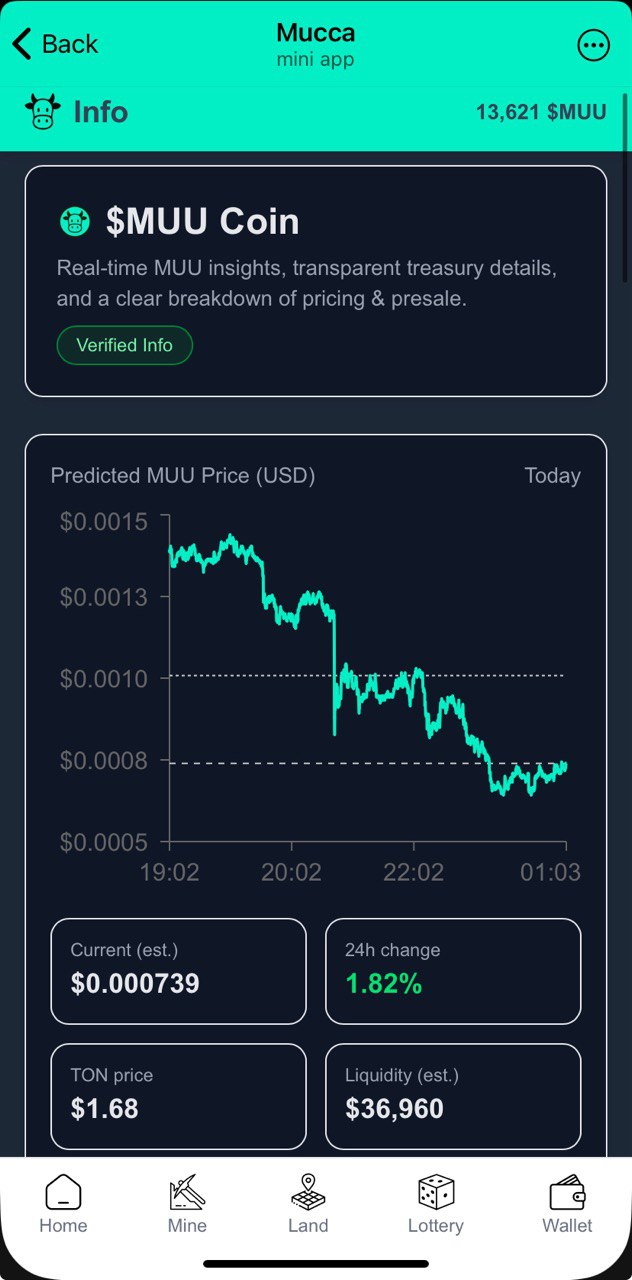Tap the Current (est.) price card
632x1280 pixels.
tap(178, 971)
